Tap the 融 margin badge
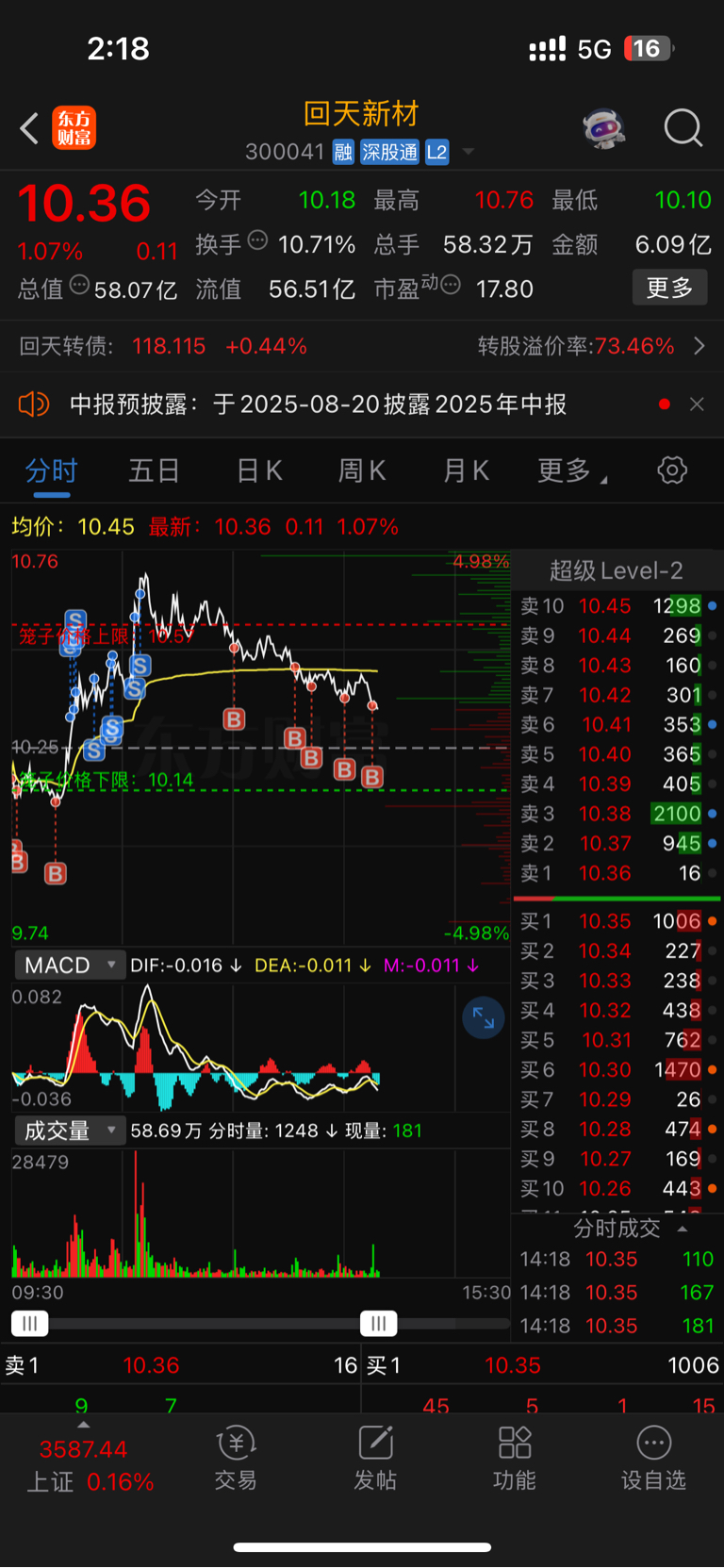This screenshot has height=1568, width=724. click(x=343, y=153)
